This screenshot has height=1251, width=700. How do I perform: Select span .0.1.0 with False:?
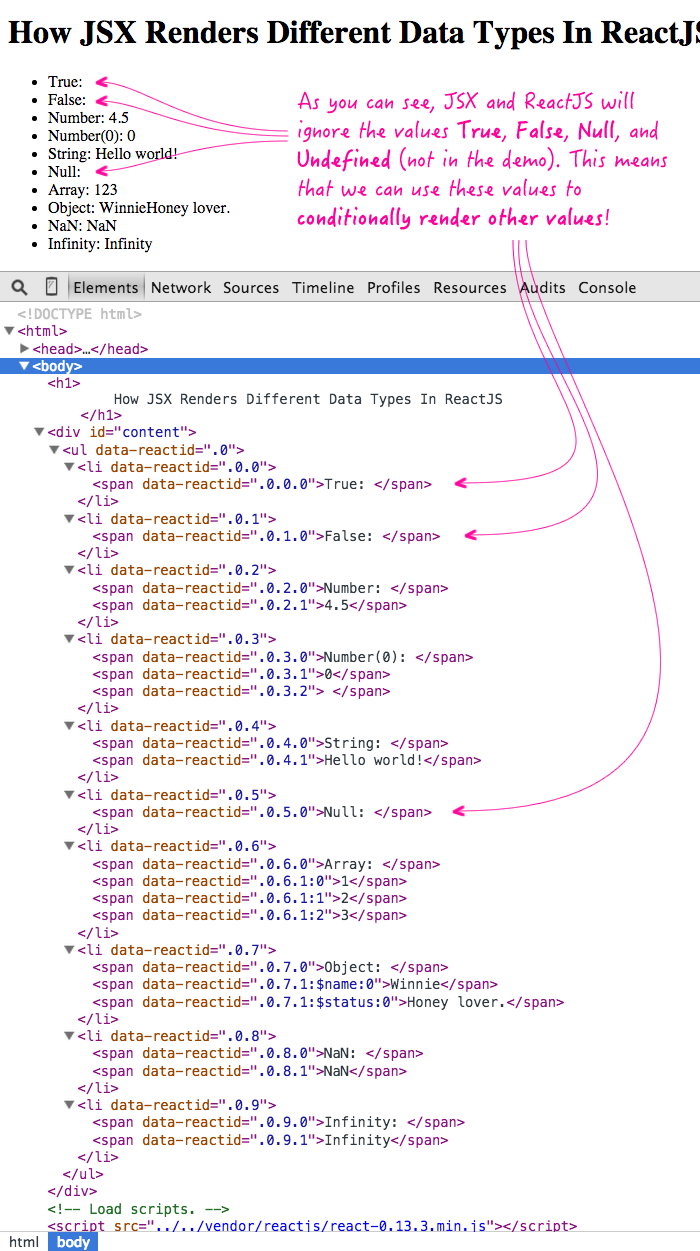coord(266,536)
